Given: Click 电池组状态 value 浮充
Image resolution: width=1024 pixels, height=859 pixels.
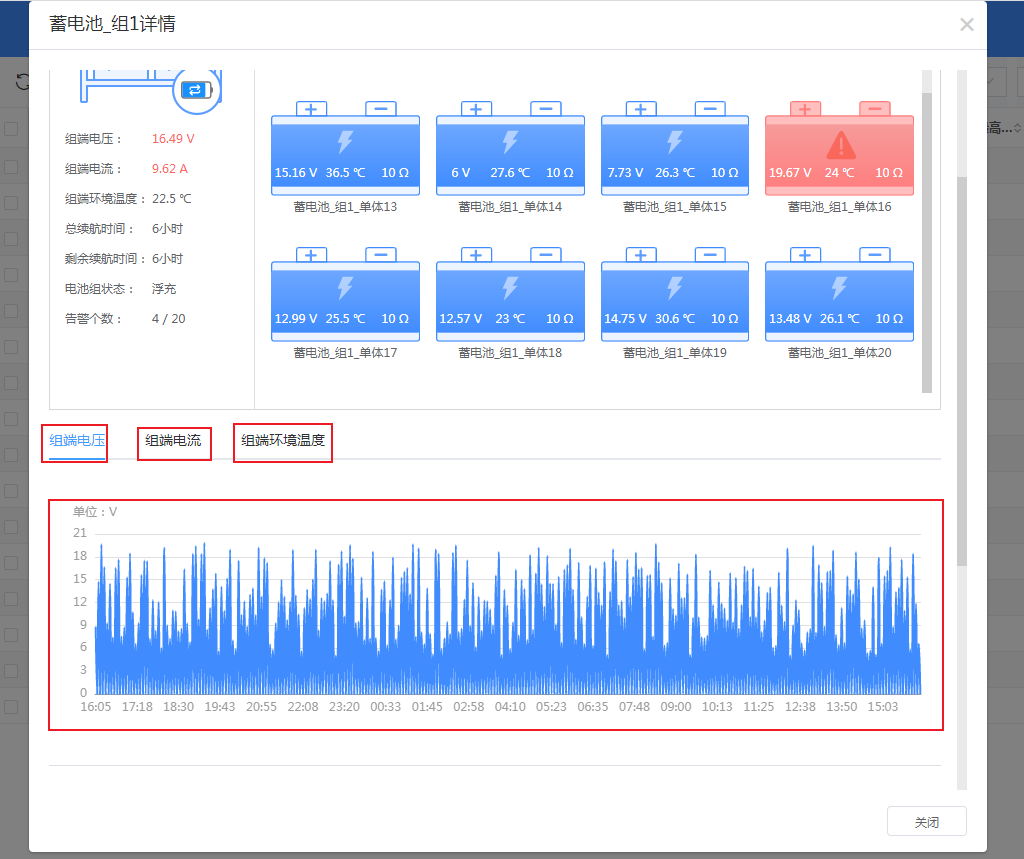Looking at the screenshot, I should [164, 289].
